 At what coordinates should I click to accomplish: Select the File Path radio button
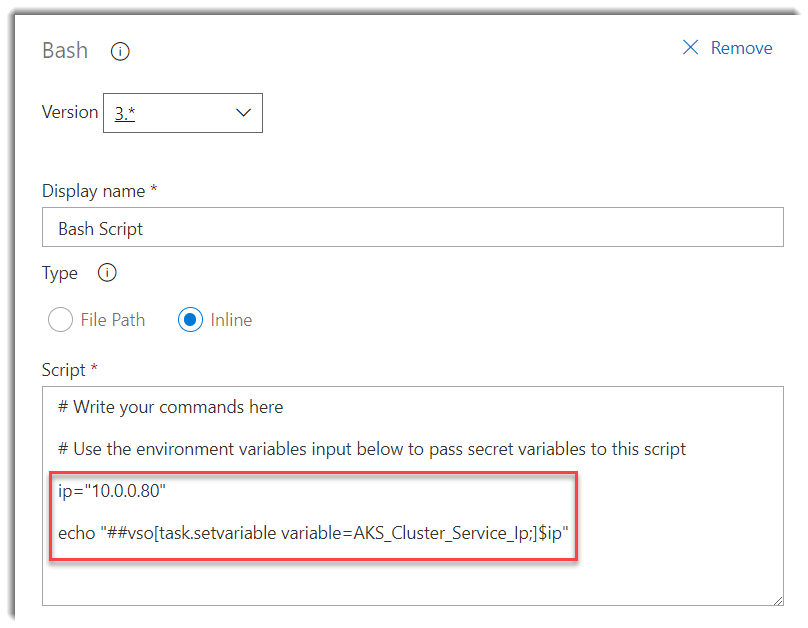pos(59,319)
